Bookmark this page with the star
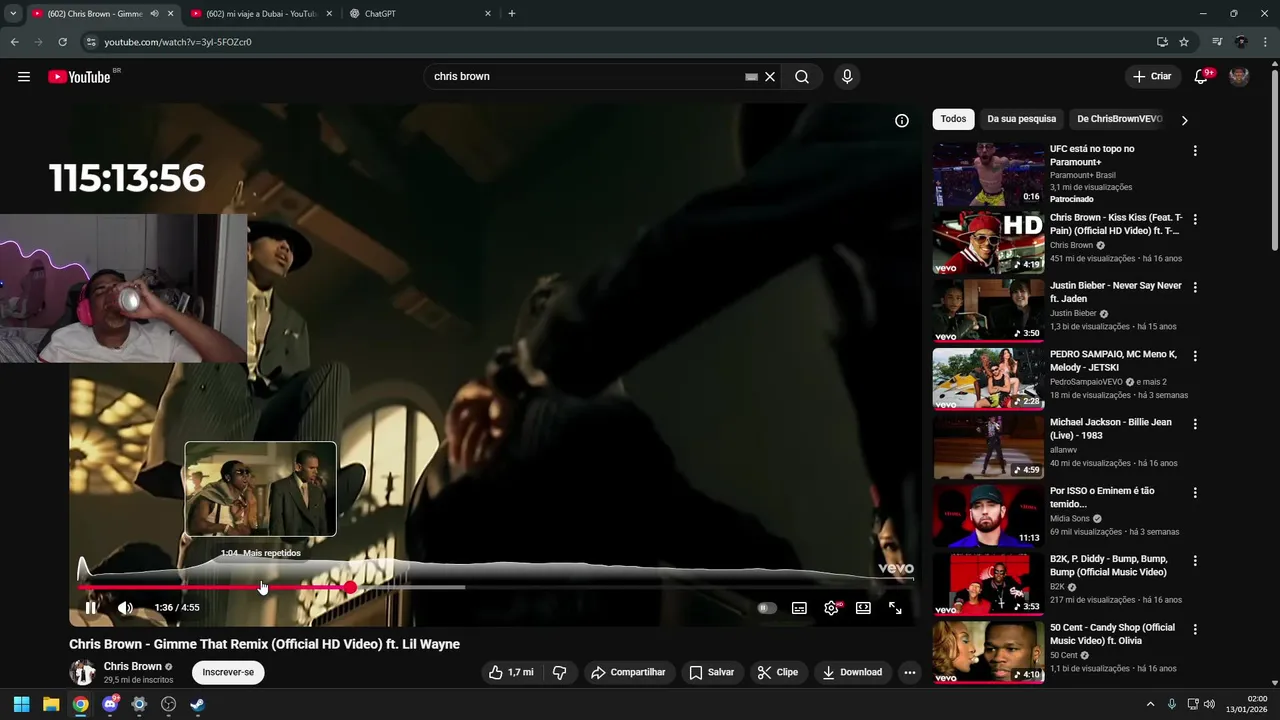Screen dimensions: 1280x720 coord(1184,42)
